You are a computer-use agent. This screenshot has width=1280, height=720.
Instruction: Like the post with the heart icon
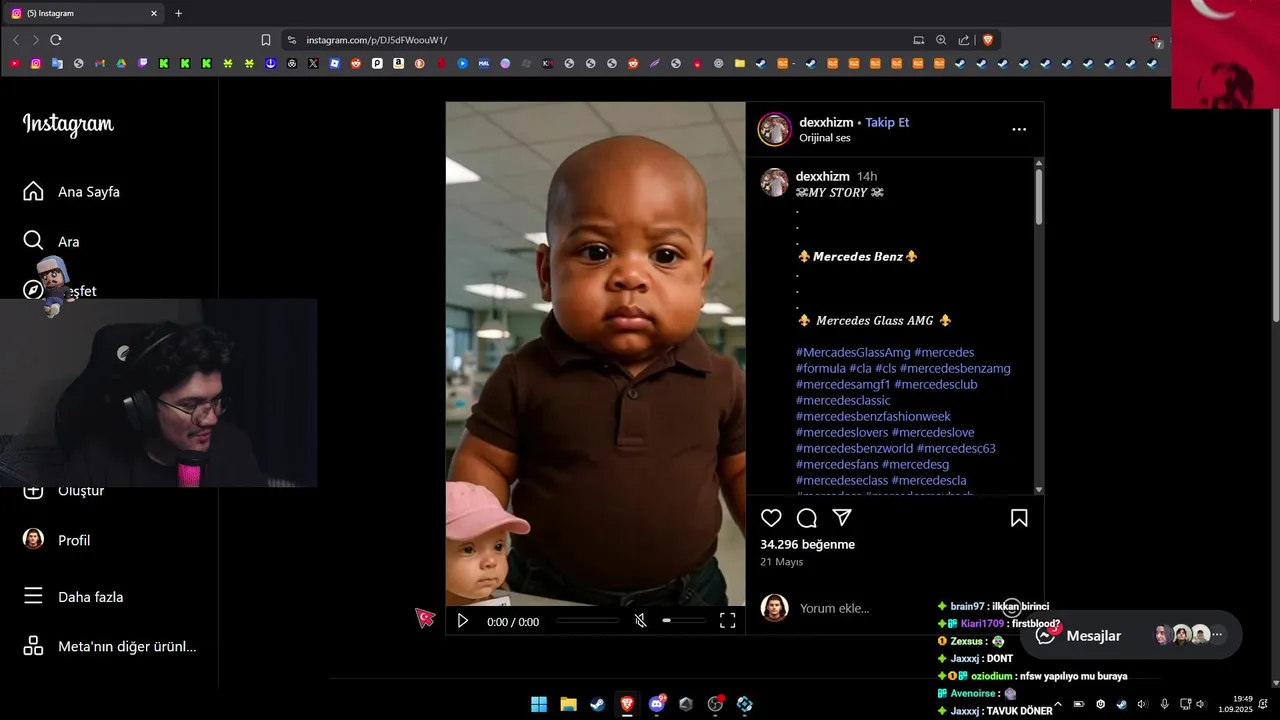(x=771, y=518)
